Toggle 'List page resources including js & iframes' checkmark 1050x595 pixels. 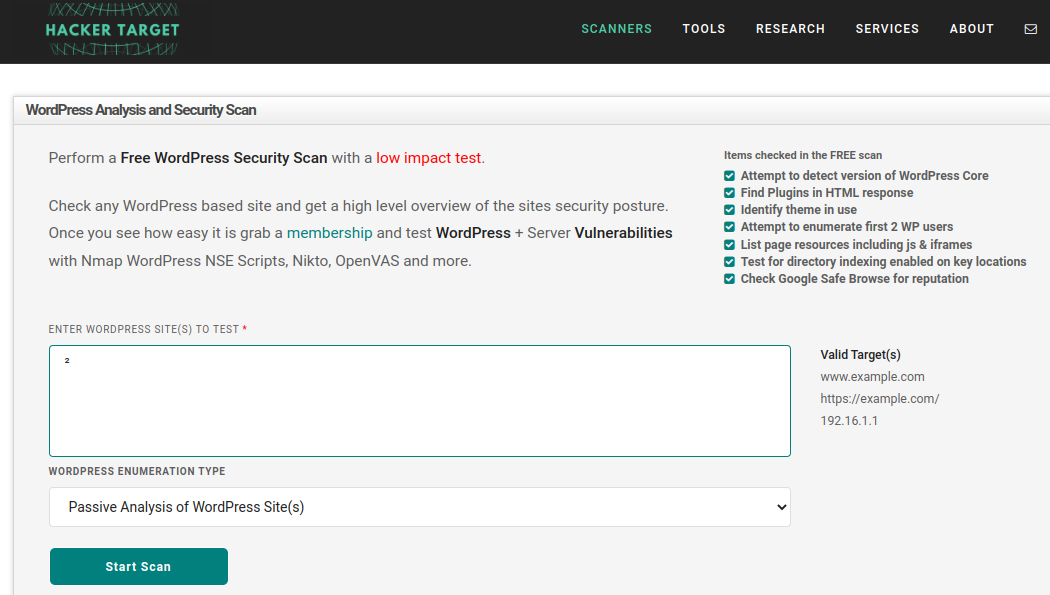point(729,245)
